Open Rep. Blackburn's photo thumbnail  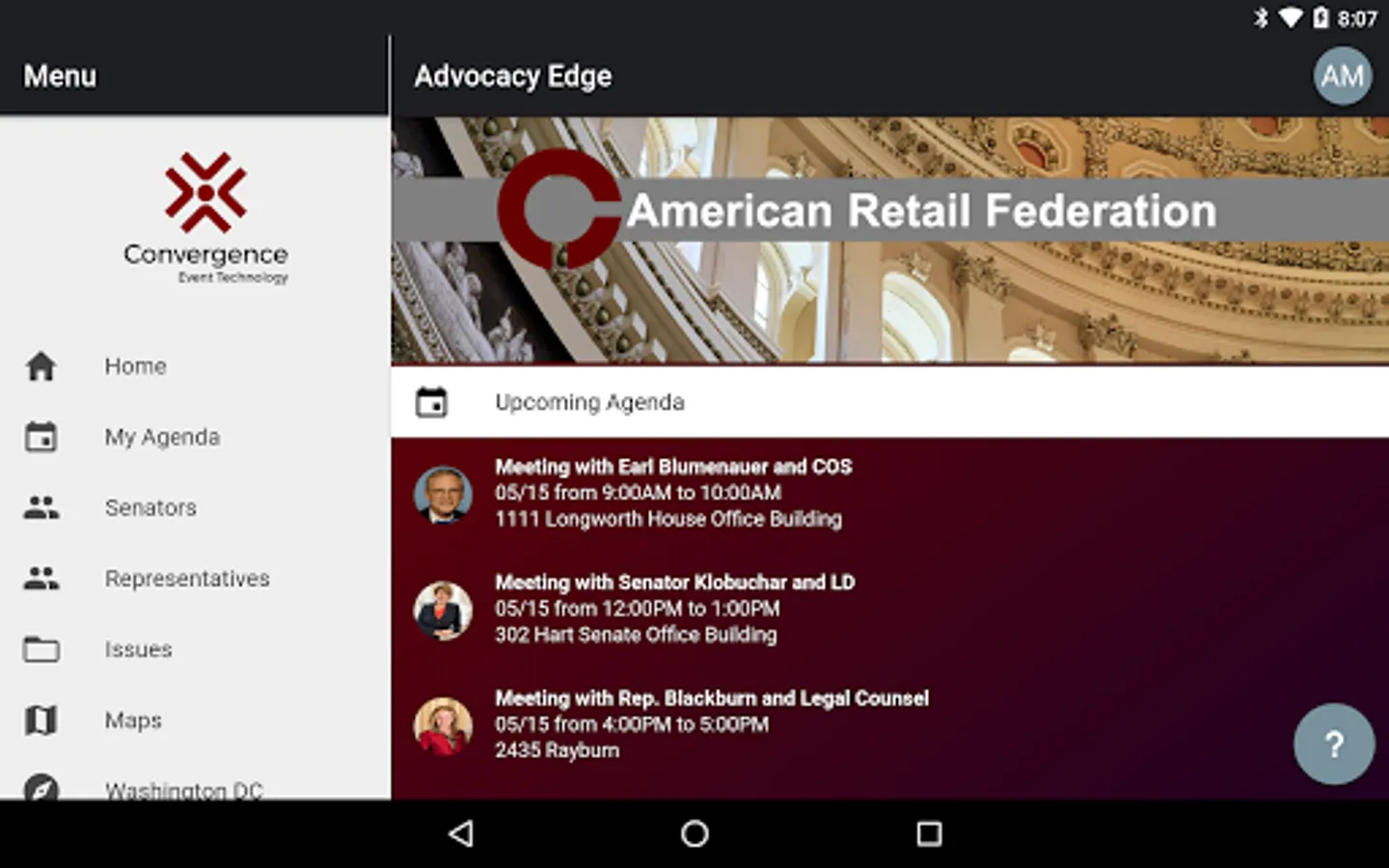pyautogui.click(x=443, y=725)
